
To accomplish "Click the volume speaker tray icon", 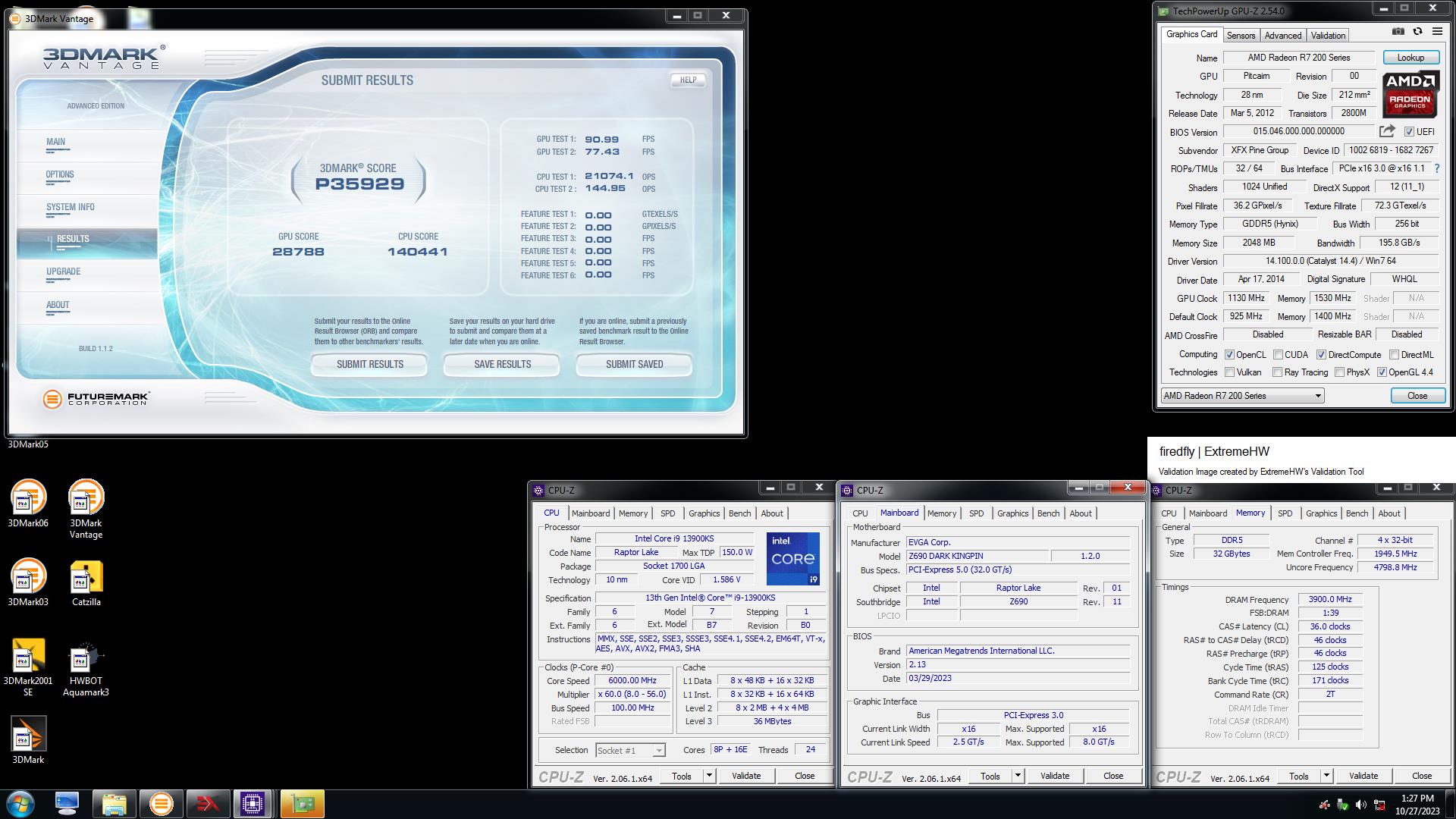I will [x=1361, y=805].
